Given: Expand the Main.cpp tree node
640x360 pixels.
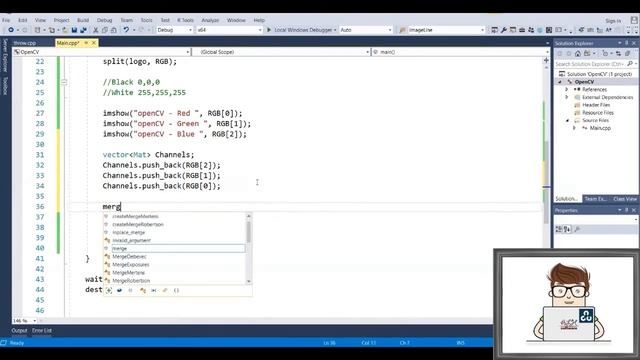Looking at the screenshot, I should coord(574,128).
